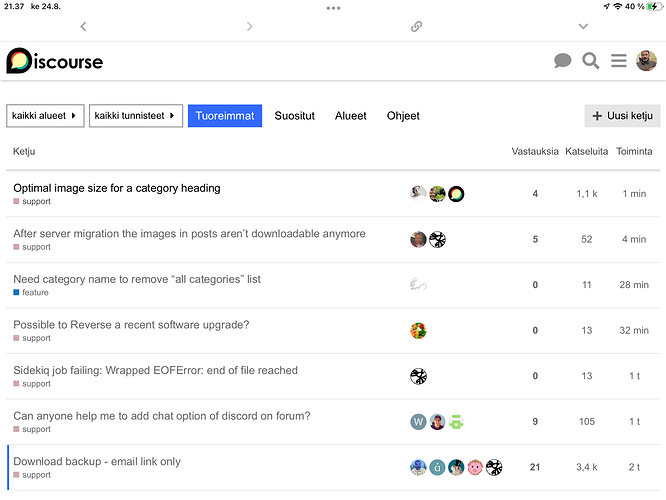
Task: Click first poster avatar on Optimal image size row
Action: [x=418, y=194]
